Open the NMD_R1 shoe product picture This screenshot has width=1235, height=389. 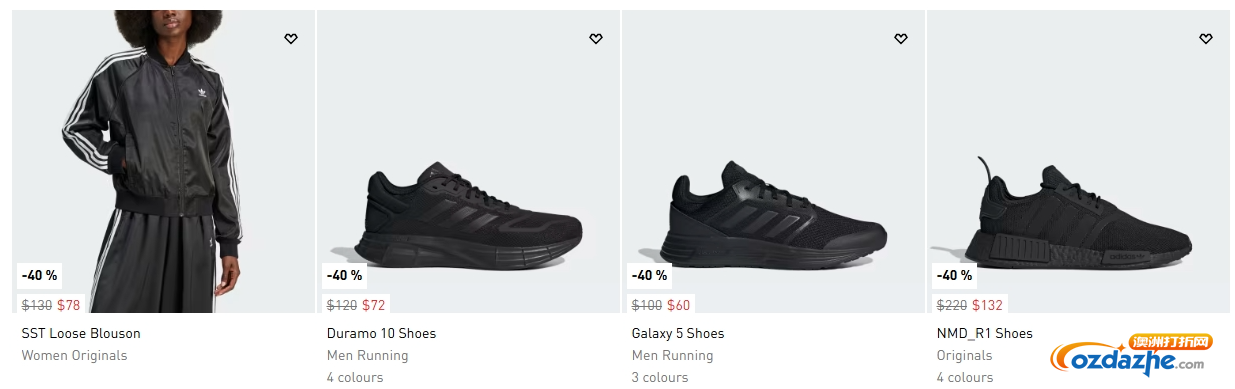pos(1078,161)
